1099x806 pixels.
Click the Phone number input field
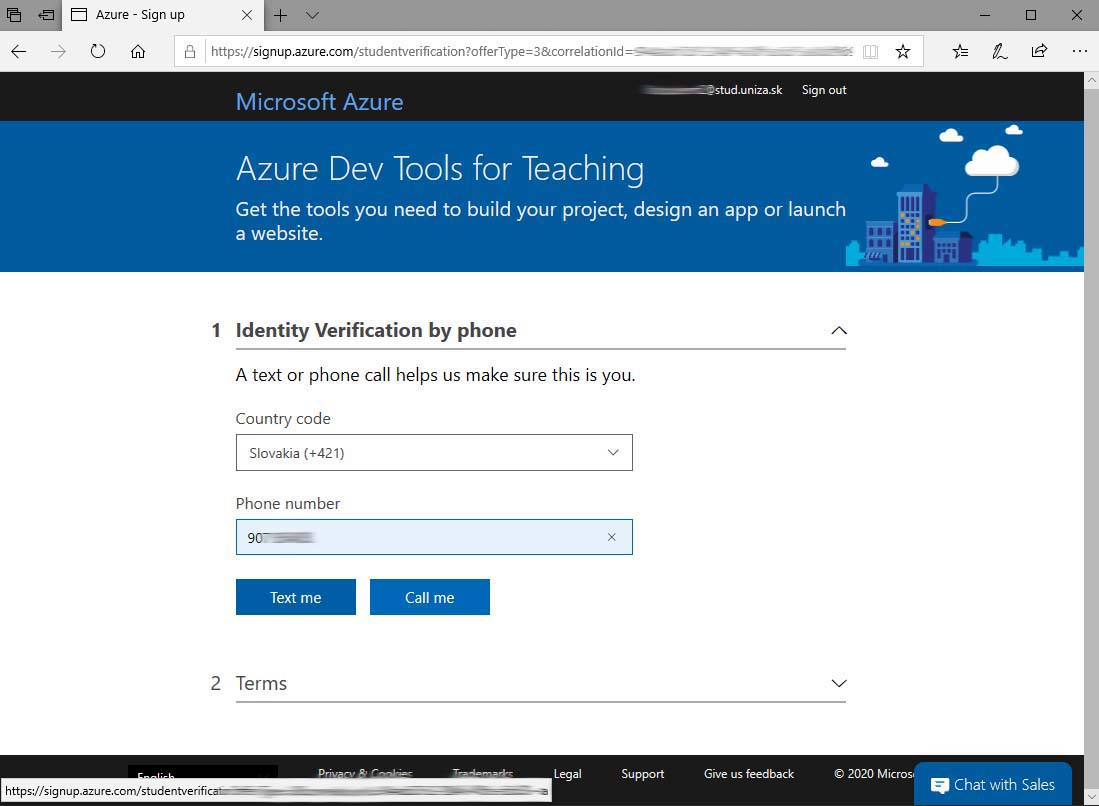point(434,537)
